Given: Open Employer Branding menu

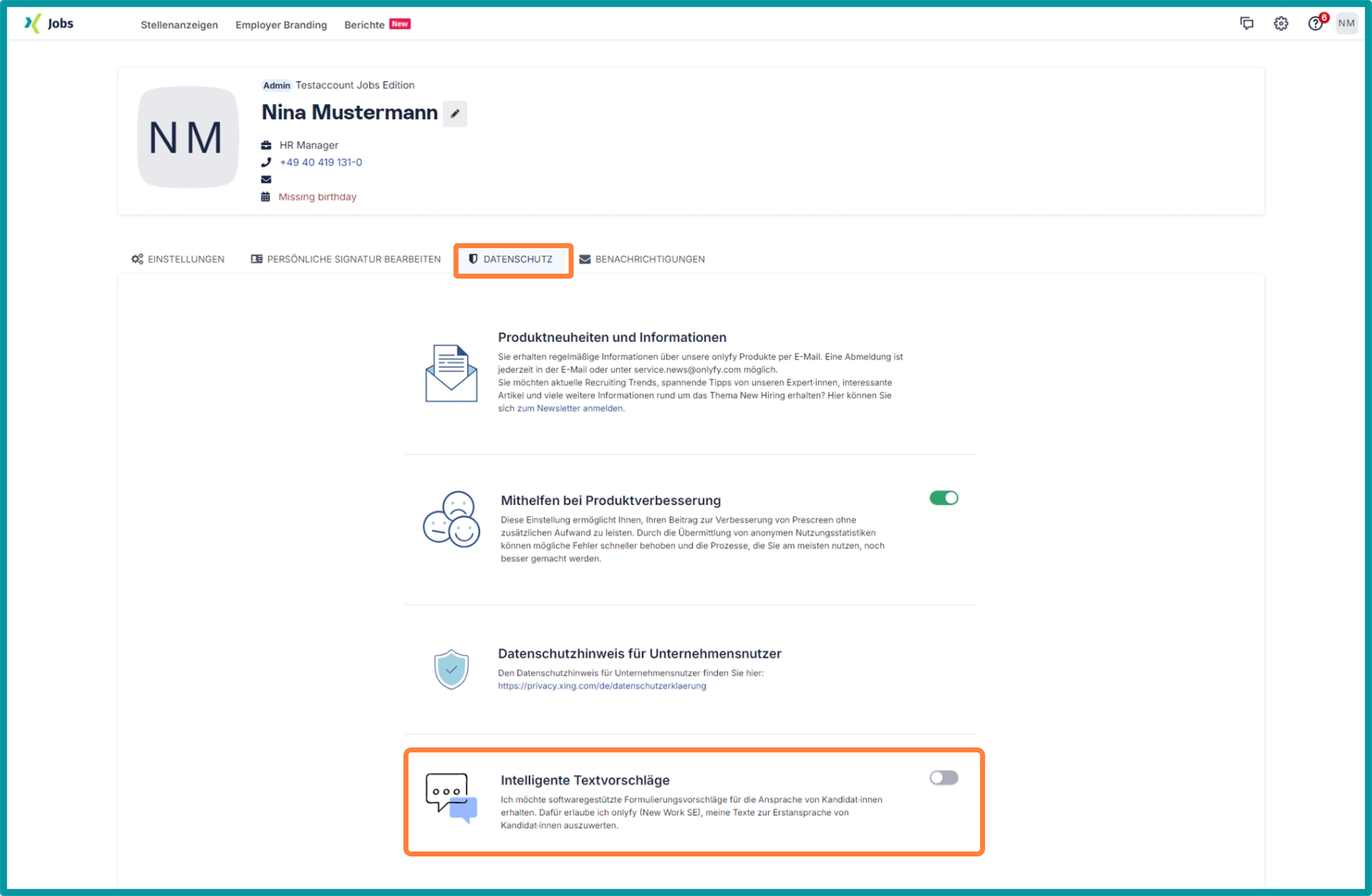Looking at the screenshot, I should coord(281,25).
